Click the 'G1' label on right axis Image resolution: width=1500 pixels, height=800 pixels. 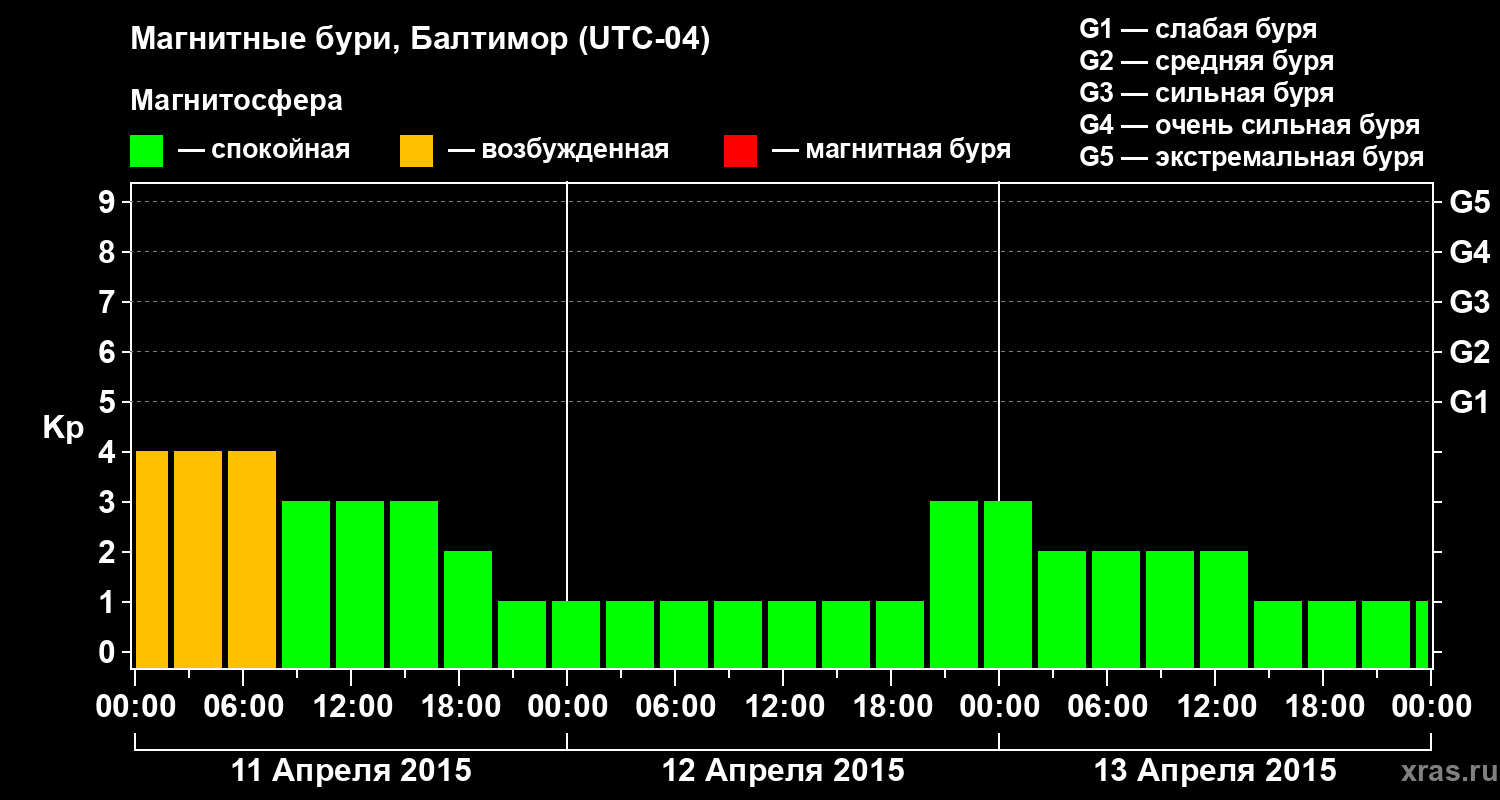(1469, 402)
